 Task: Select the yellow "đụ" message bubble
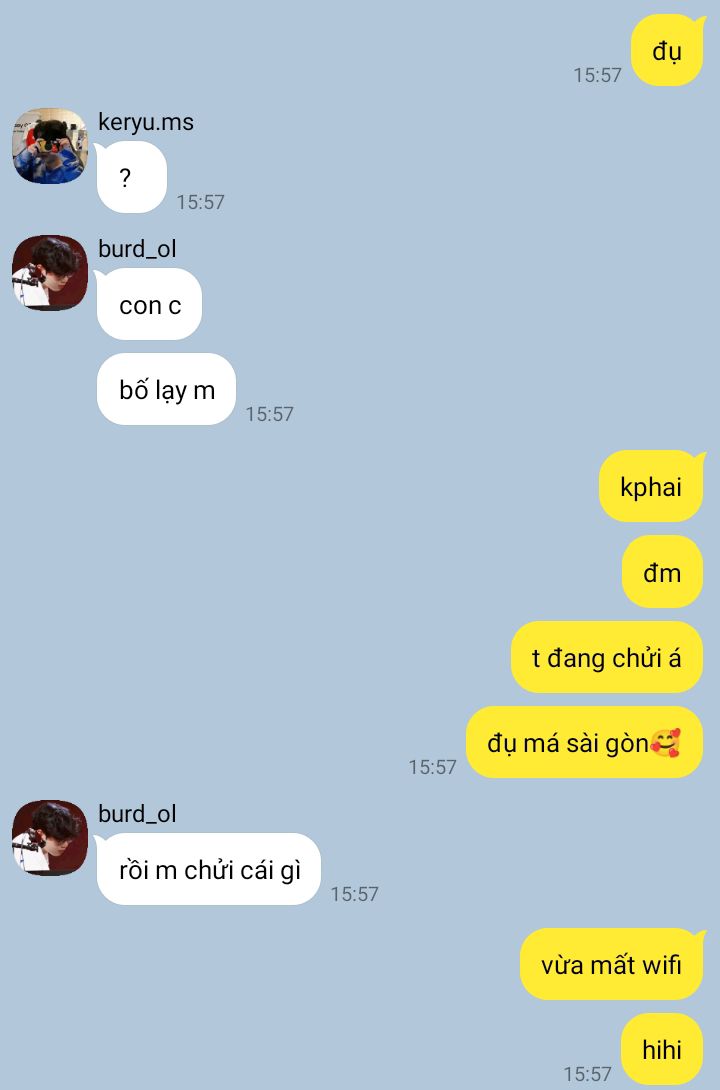click(x=668, y=50)
